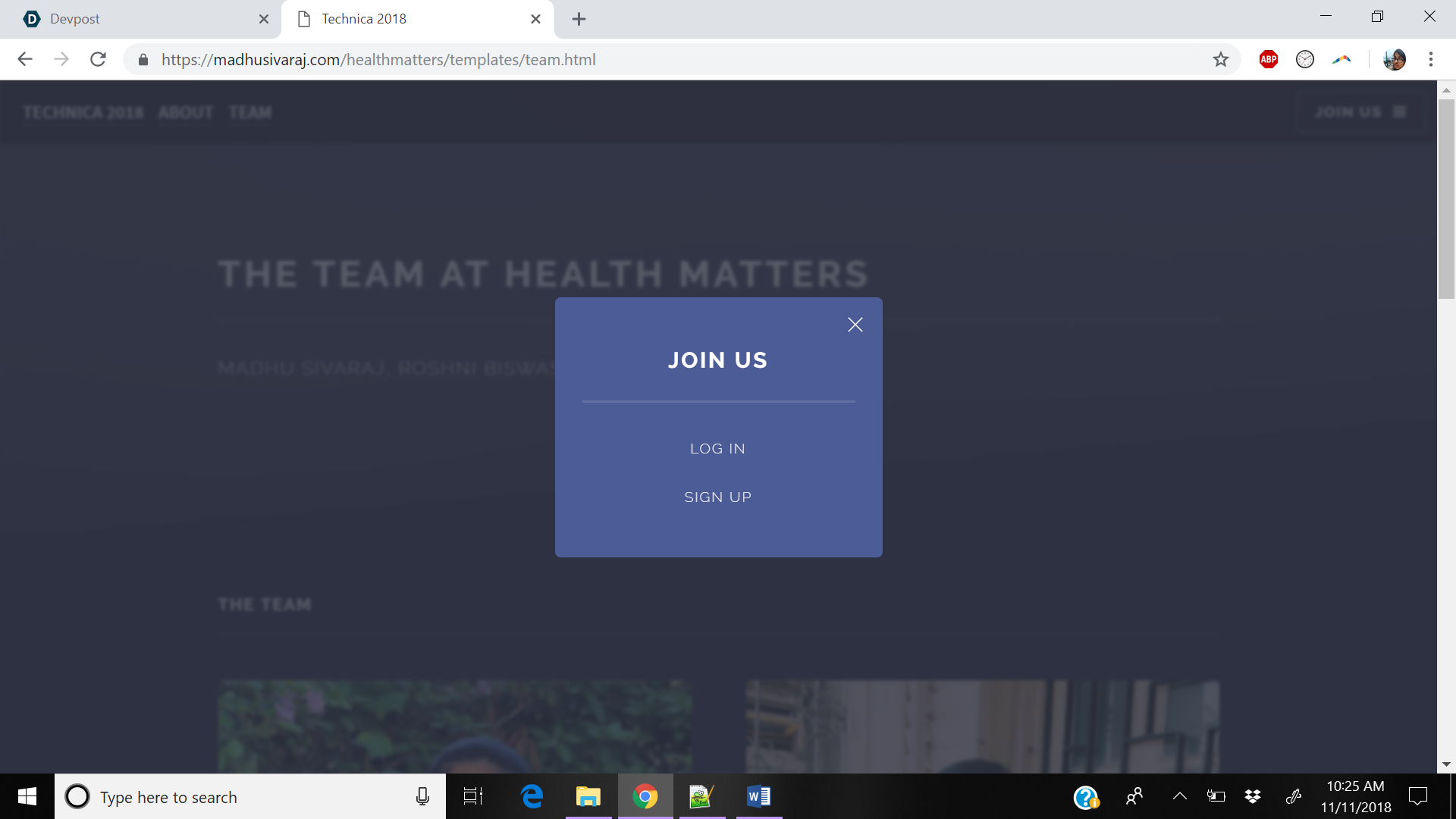Open the Chrome profile avatar
The width and height of the screenshot is (1456, 819).
(1394, 59)
